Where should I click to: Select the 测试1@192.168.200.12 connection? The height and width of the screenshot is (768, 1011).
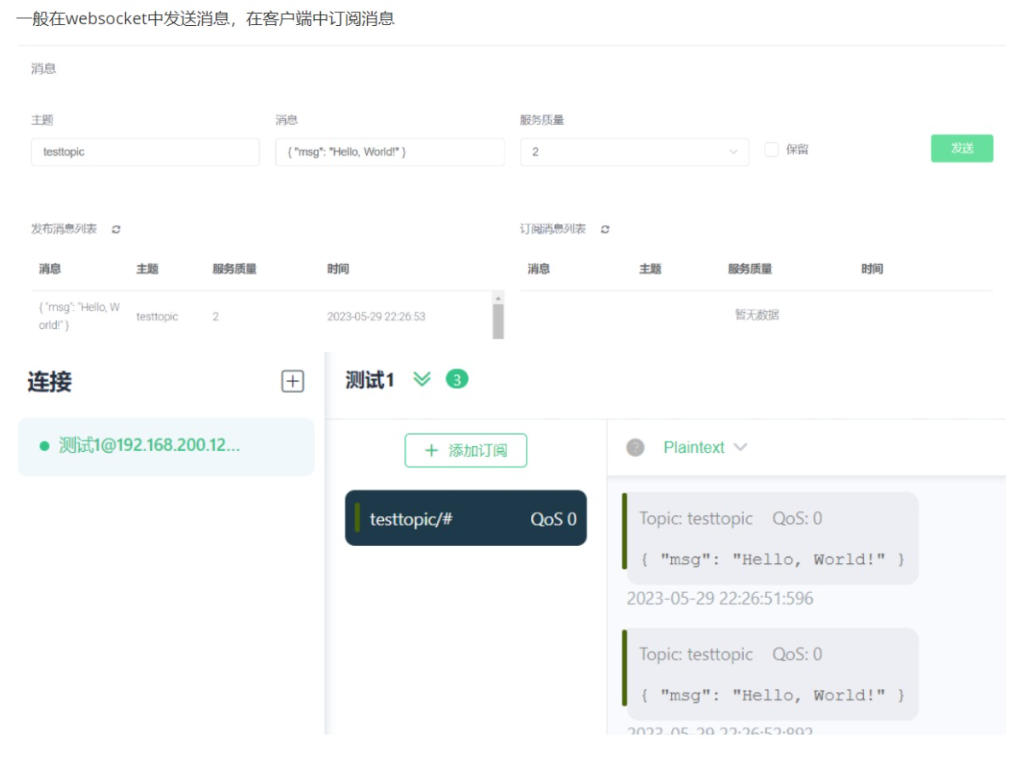(x=166, y=446)
